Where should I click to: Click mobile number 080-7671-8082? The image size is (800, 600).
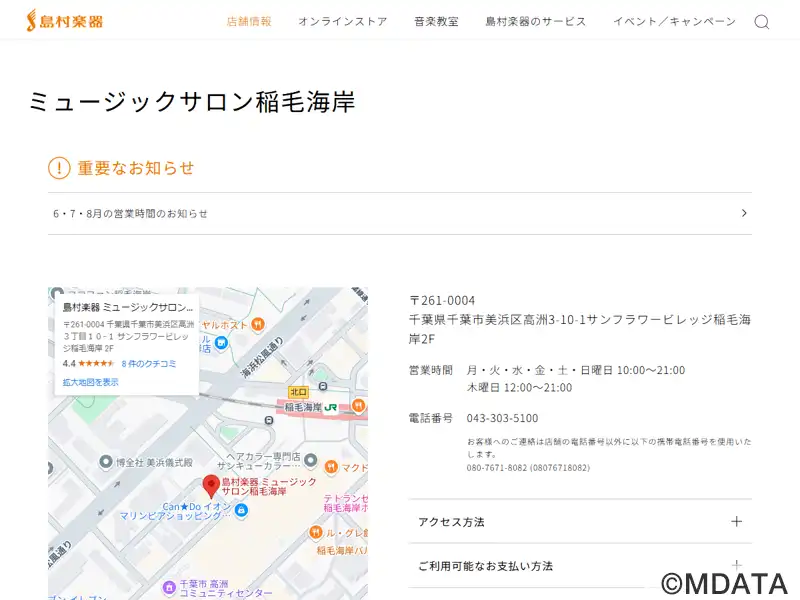coord(528,468)
